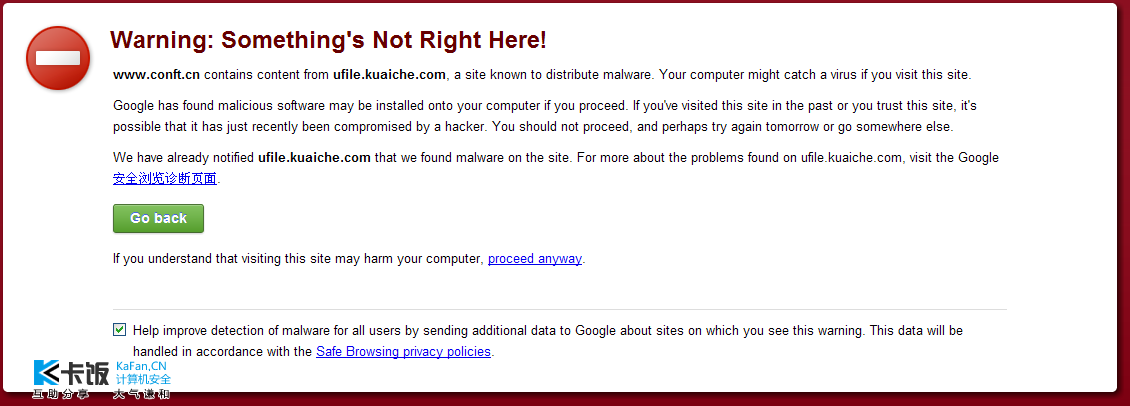This screenshot has width=1130, height=406.
Task: Click bold ufile.kuaiche.com after 'already notified'
Action: 314,157
